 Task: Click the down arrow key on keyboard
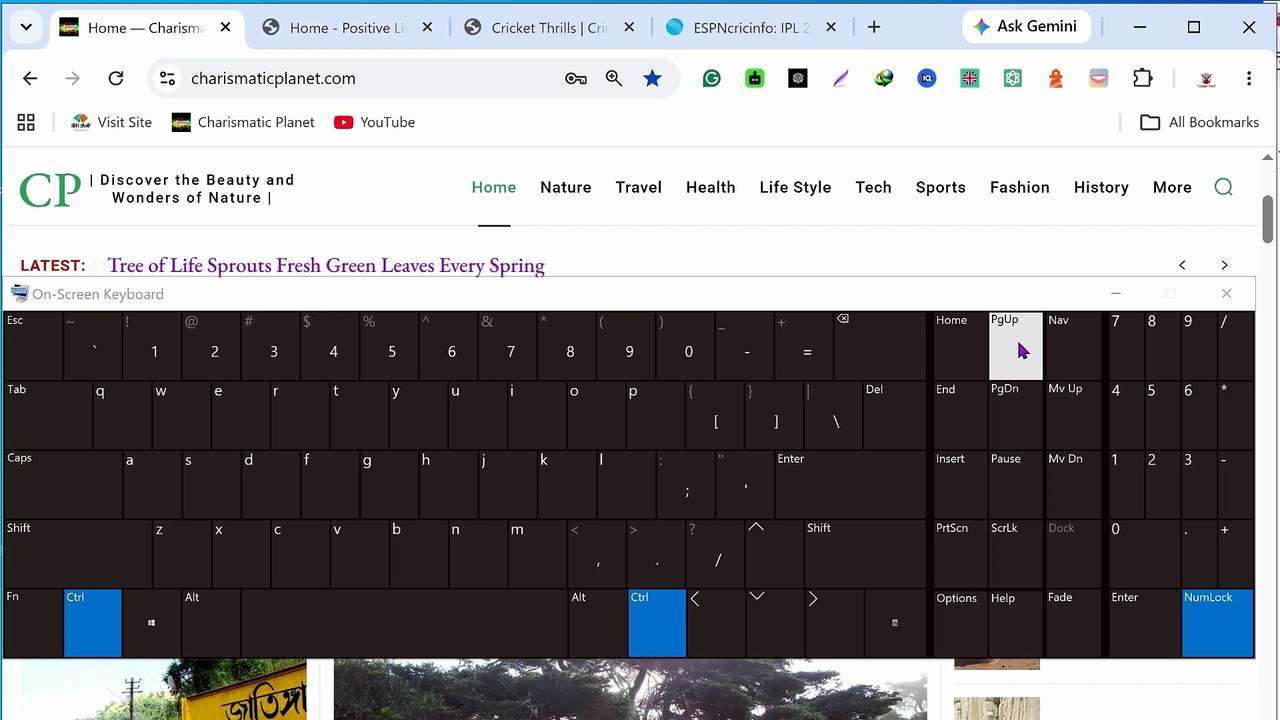click(774, 623)
